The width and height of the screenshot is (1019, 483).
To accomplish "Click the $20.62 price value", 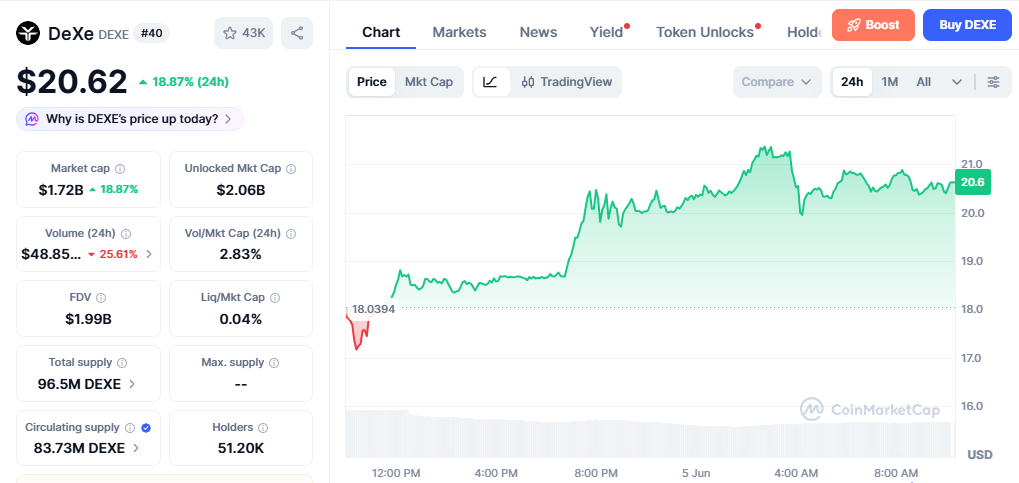I will pos(72,82).
